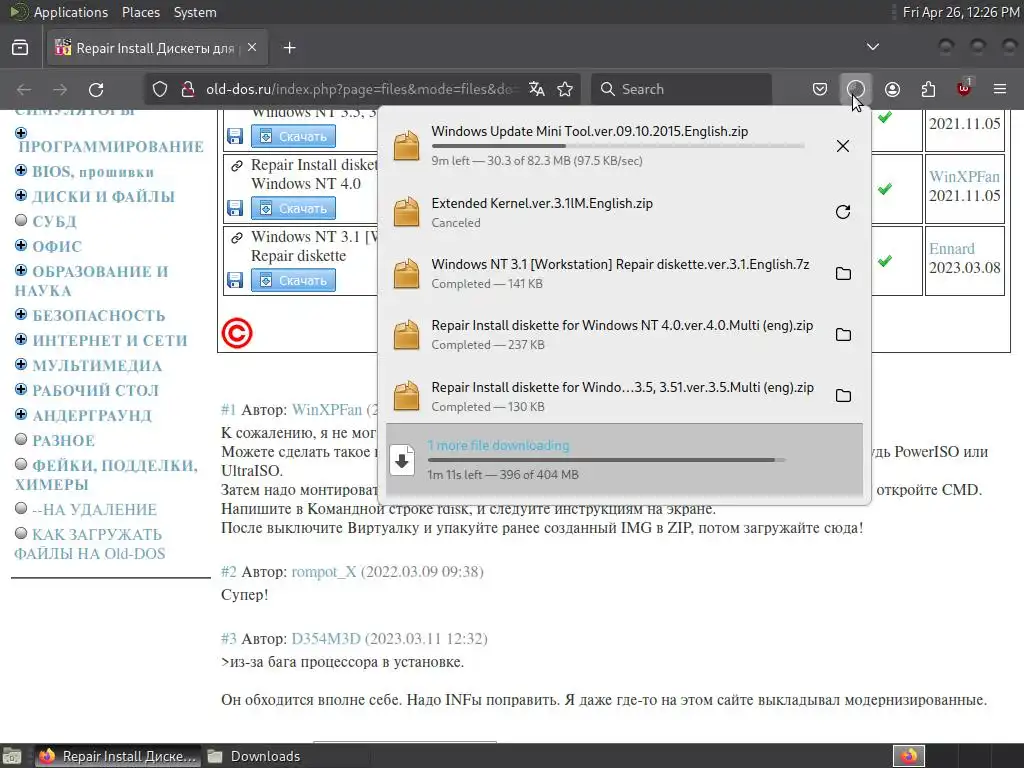Image resolution: width=1024 pixels, height=768 pixels.
Task: Open the Firefox View button
Action: [x=20, y=48]
